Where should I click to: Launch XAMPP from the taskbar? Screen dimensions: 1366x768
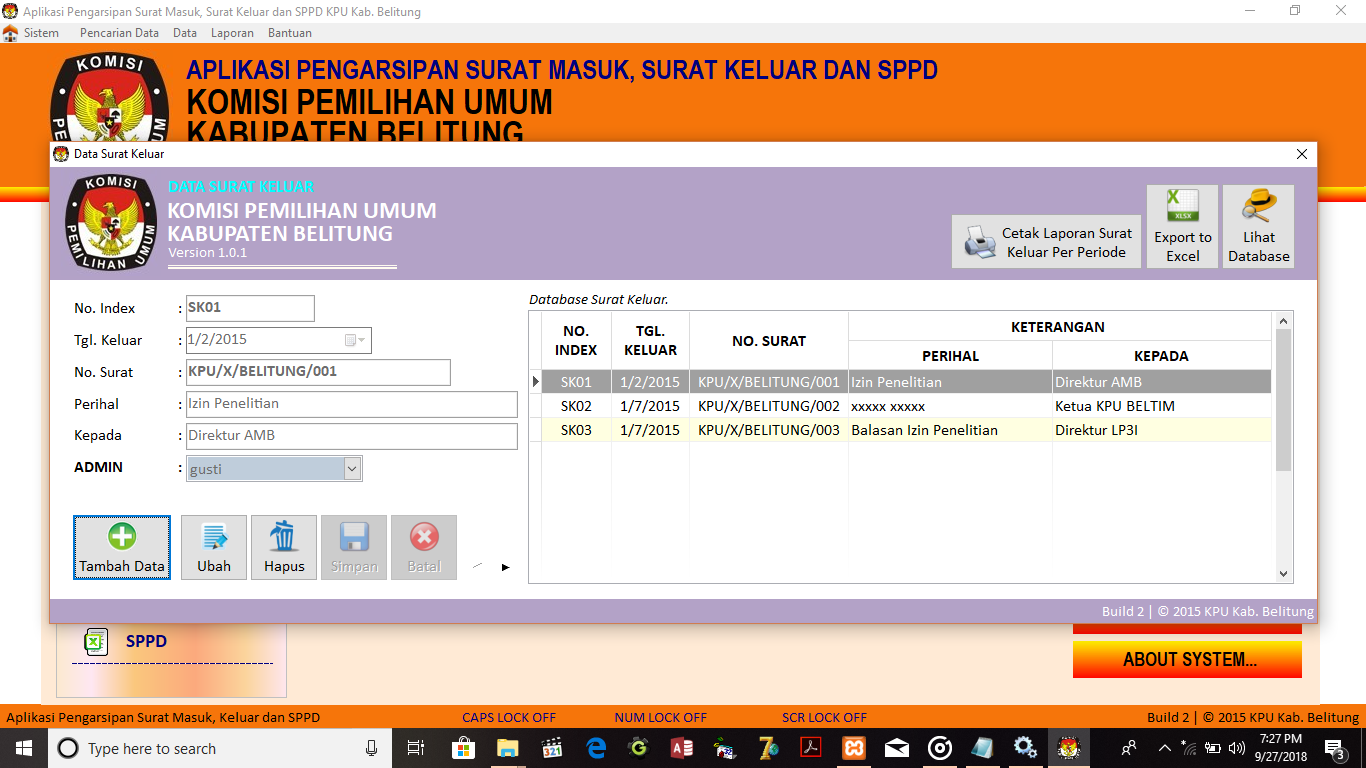point(852,748)
